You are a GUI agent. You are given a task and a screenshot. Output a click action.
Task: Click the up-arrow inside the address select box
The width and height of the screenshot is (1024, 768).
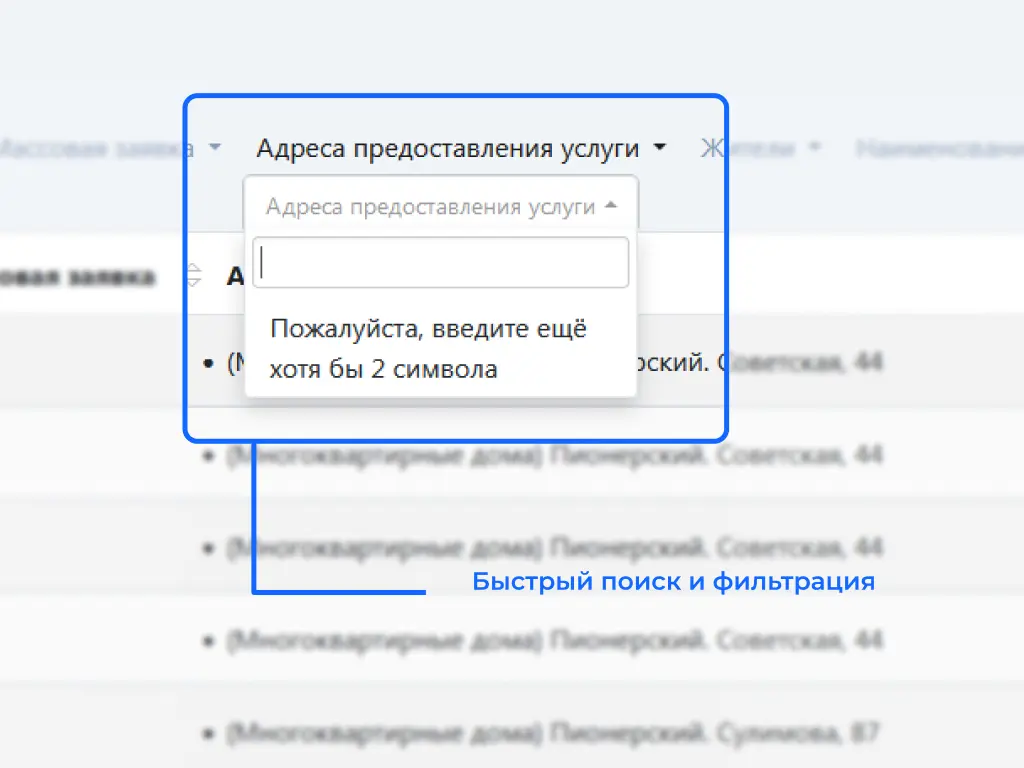point(612,207)
